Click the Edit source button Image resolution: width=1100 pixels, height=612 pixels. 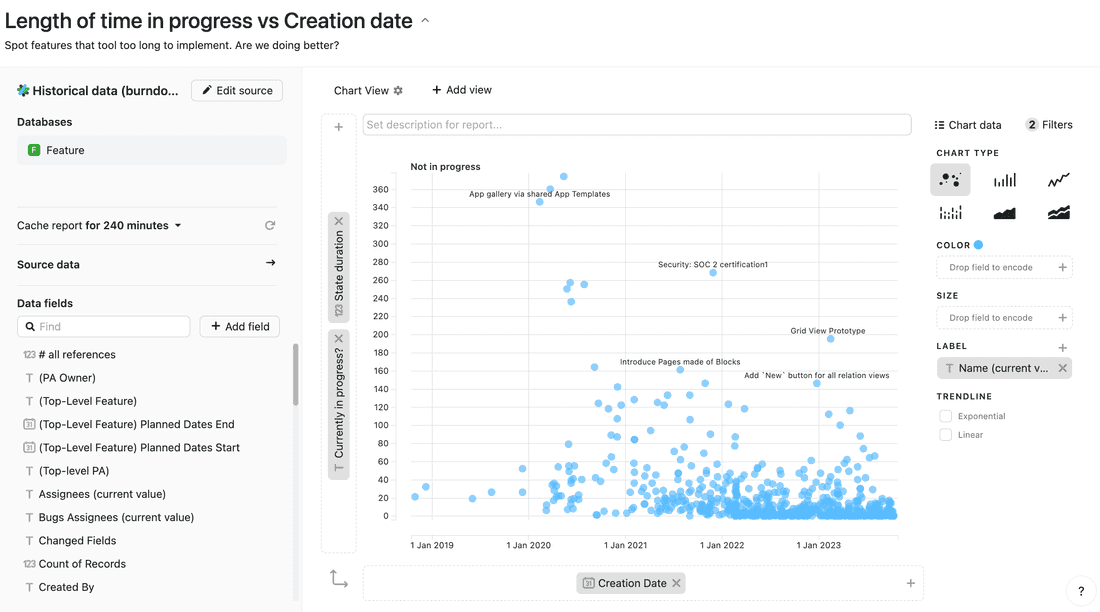click(237, 91)
